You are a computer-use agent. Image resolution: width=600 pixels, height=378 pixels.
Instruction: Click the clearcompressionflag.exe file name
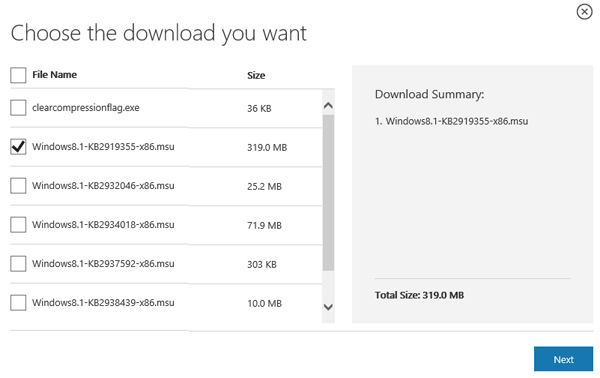click(86, 108)
